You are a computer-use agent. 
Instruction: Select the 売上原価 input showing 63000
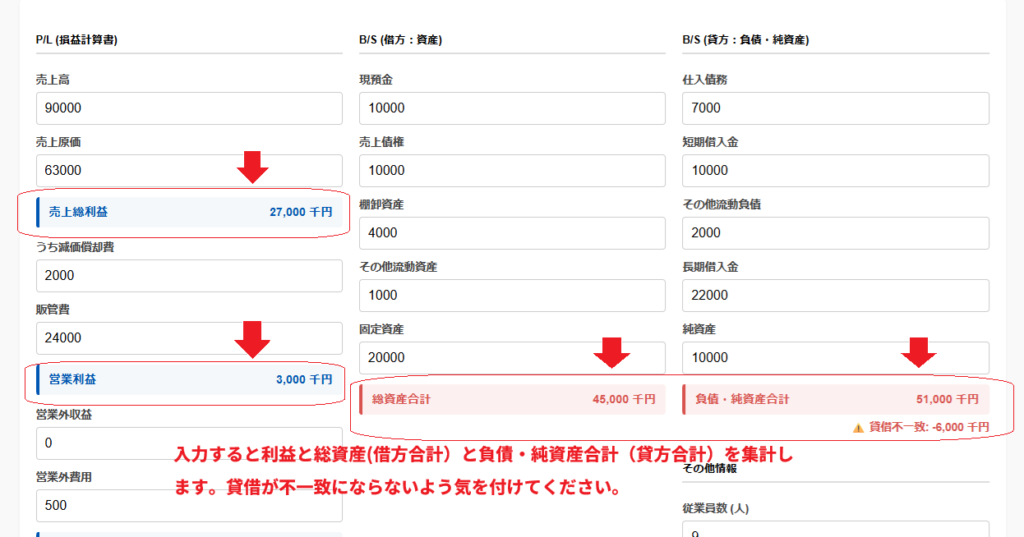(188, 170)
